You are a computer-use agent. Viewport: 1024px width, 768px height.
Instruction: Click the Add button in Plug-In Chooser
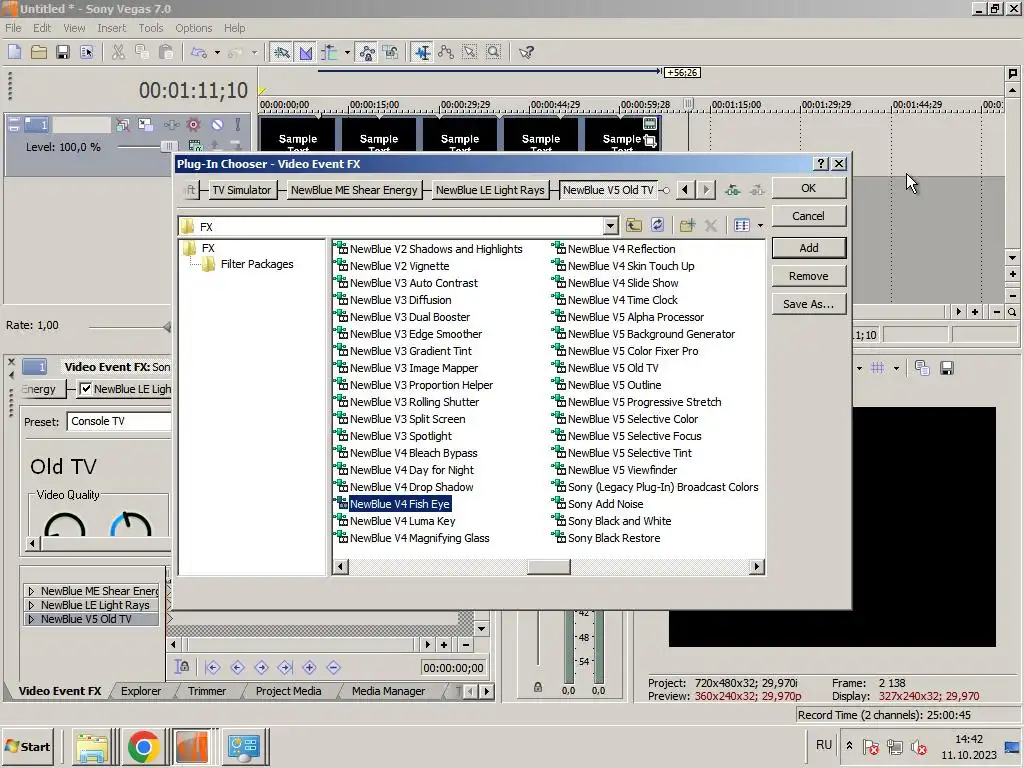(808, 248)
